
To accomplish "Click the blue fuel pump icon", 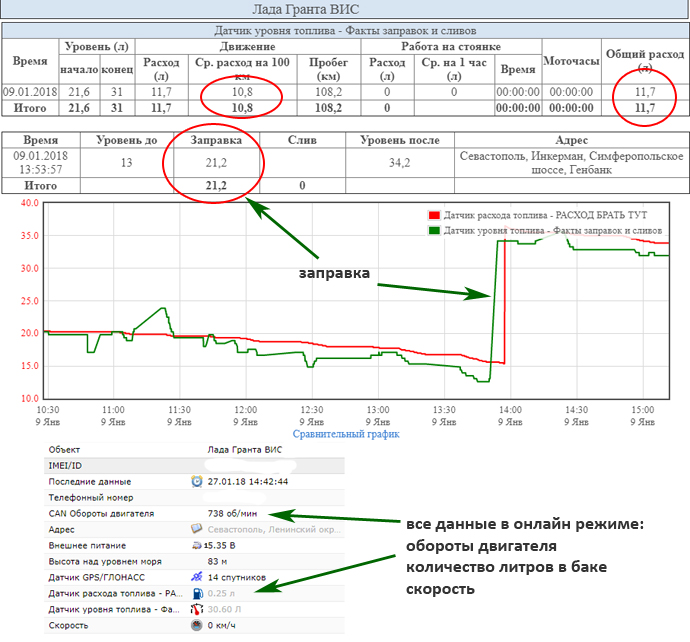I will [x=197, y=593].
